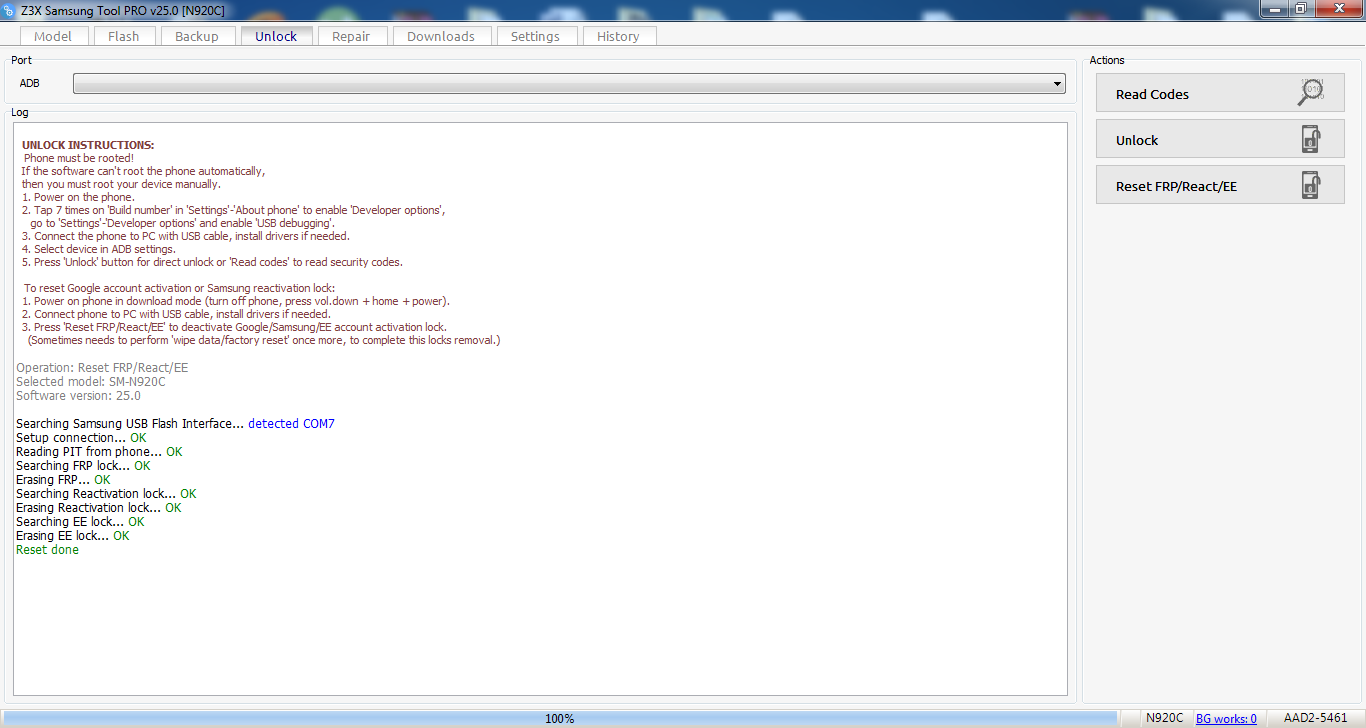Click the AAD2-5461 status bar entry

click(x=1315, y=718)
